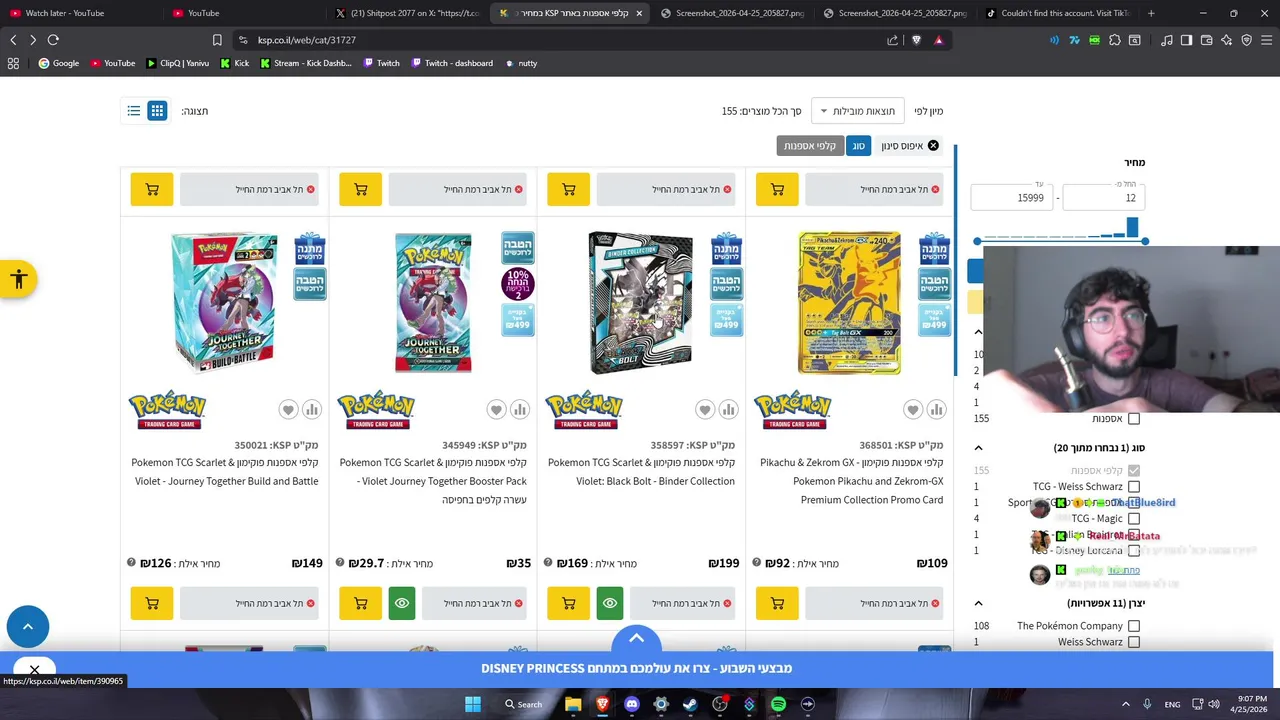
Task: Collapse the יצרן filter section
Action: click(x=978, y=604)
